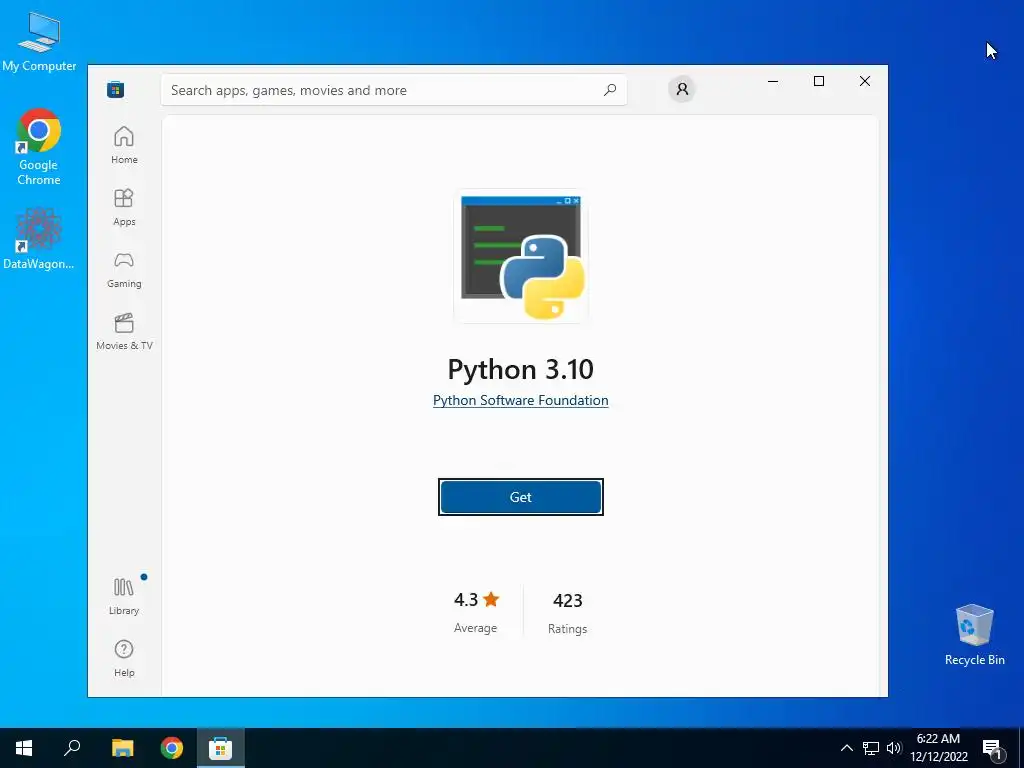Open taskbar search magnifier
The height and width of the screenshot is (768, 1024).
click(72, 748)
